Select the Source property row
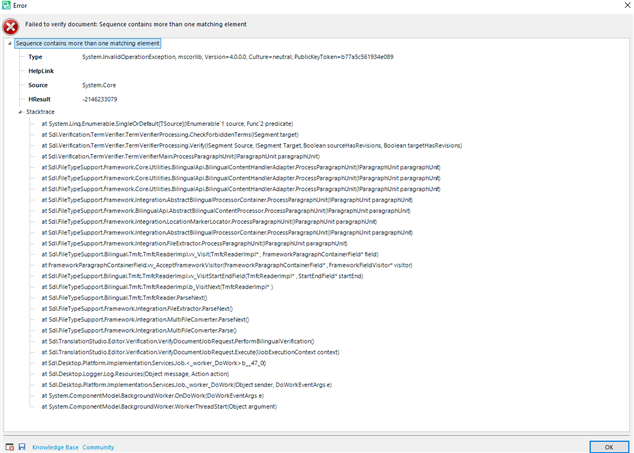The height and width of the screenshot is (453, 634). 38,85
